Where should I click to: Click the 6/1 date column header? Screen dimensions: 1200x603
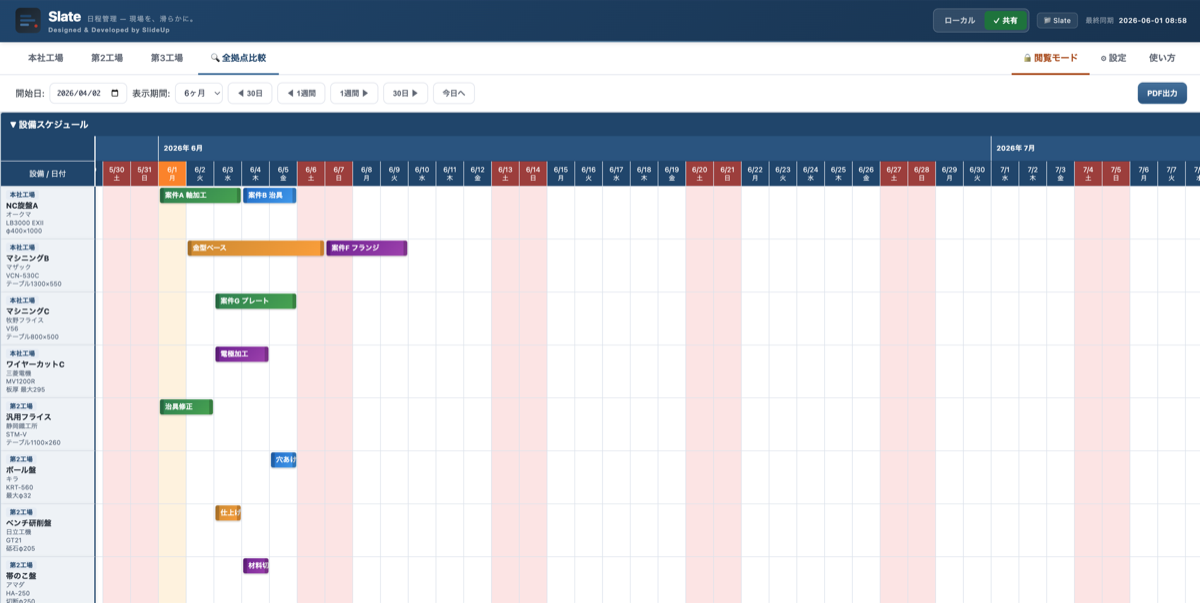point(172,173)
